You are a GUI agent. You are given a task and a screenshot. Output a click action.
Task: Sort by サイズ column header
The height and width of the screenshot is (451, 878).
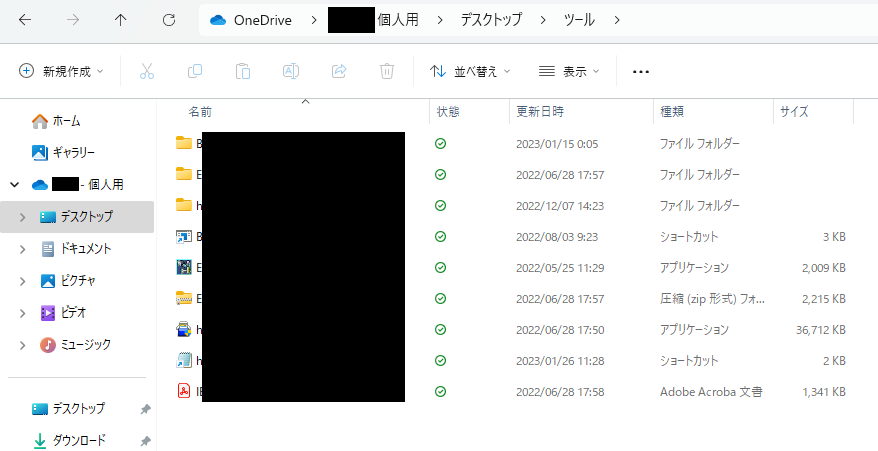point(794,112)
